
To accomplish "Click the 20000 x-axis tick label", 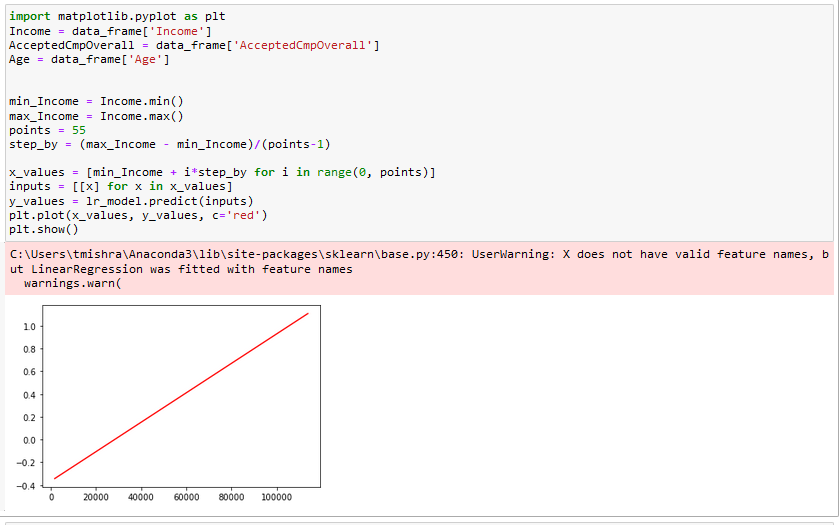I will click(x=96, y=498).
